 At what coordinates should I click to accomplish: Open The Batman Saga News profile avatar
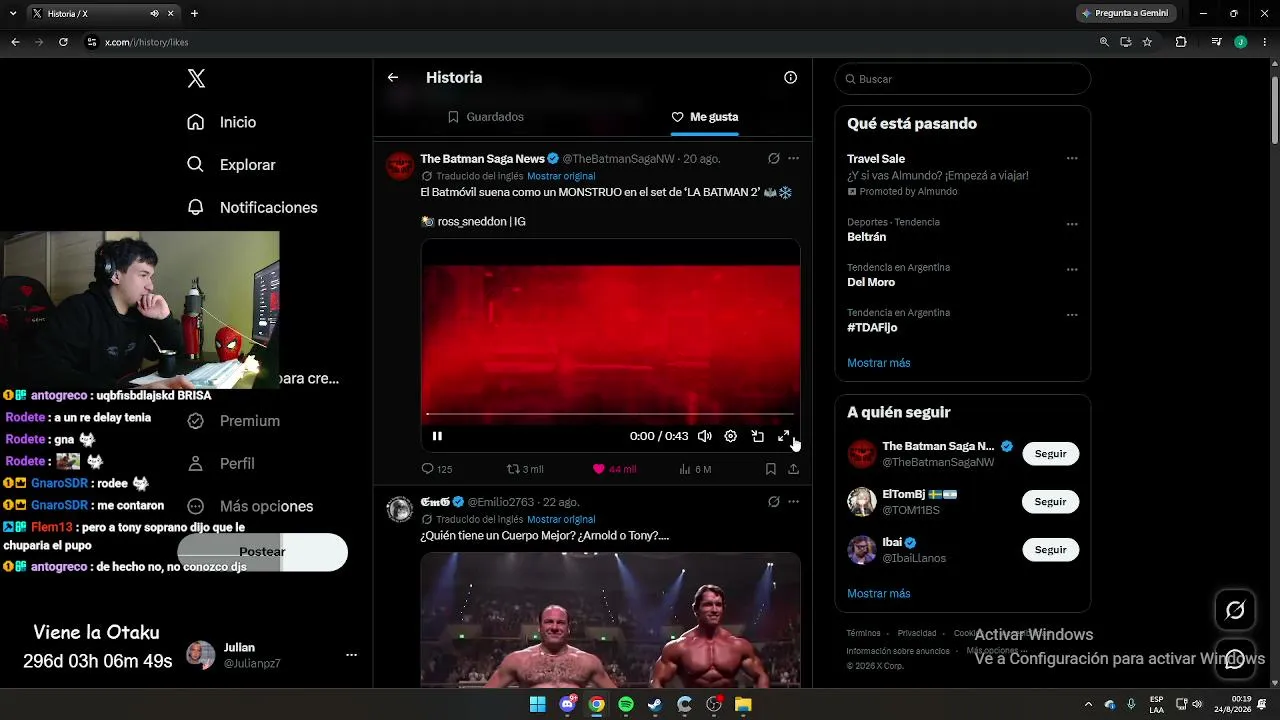tap(400, 165)
